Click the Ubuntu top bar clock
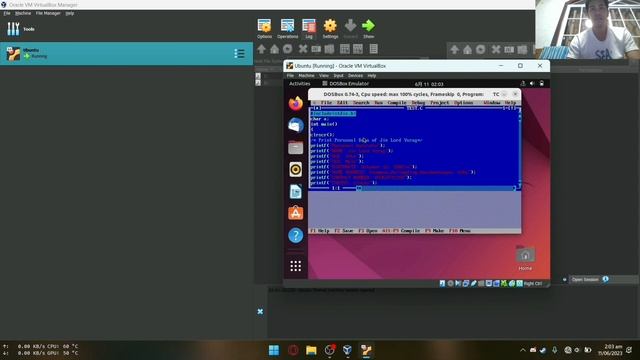This screenshot has height=360, width=640. coord(429,84)
